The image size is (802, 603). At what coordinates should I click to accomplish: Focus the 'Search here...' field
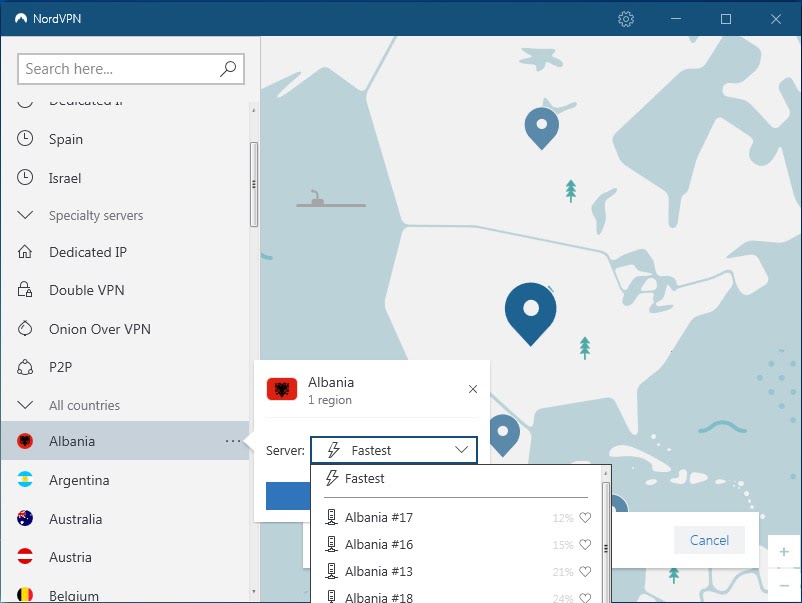click(131, 69)
